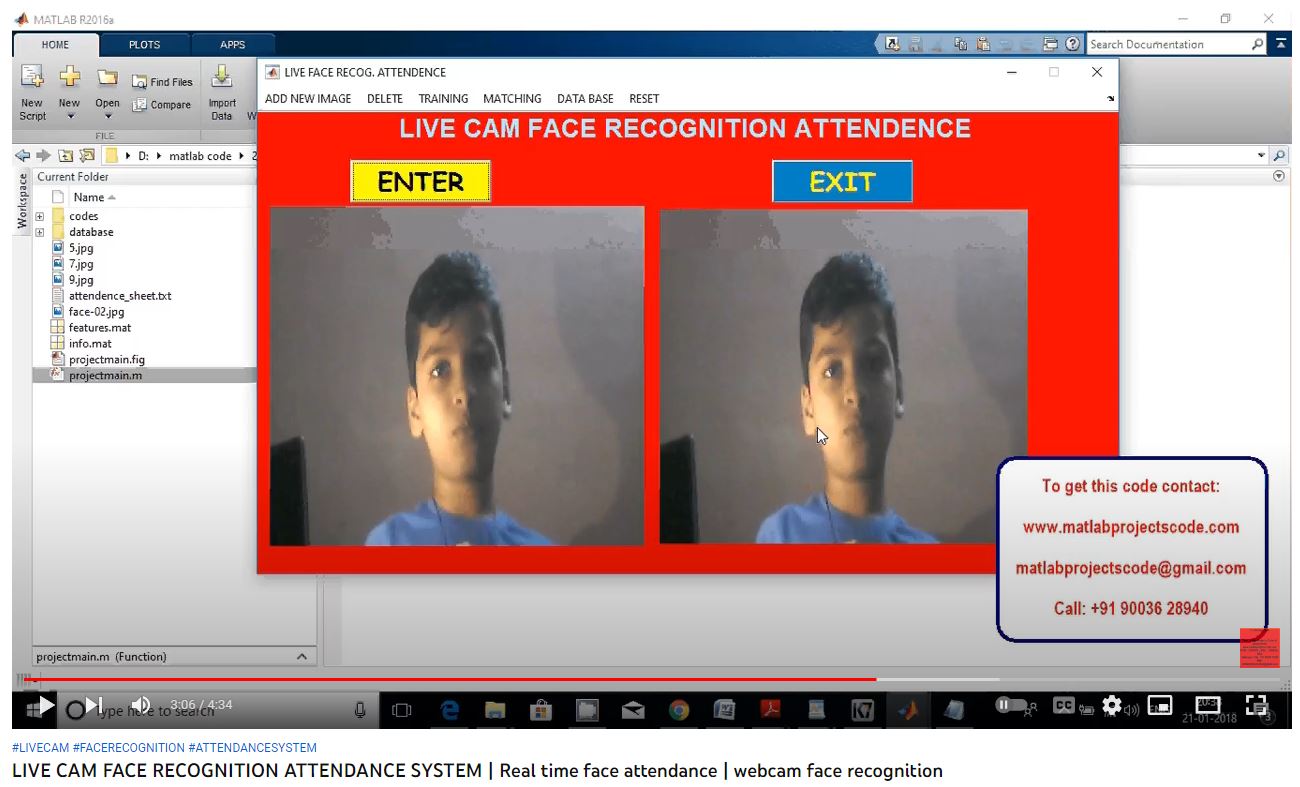Screen dimensions: 1300x787
Task: Click the up one folder level icon
Action: [66, 156]
